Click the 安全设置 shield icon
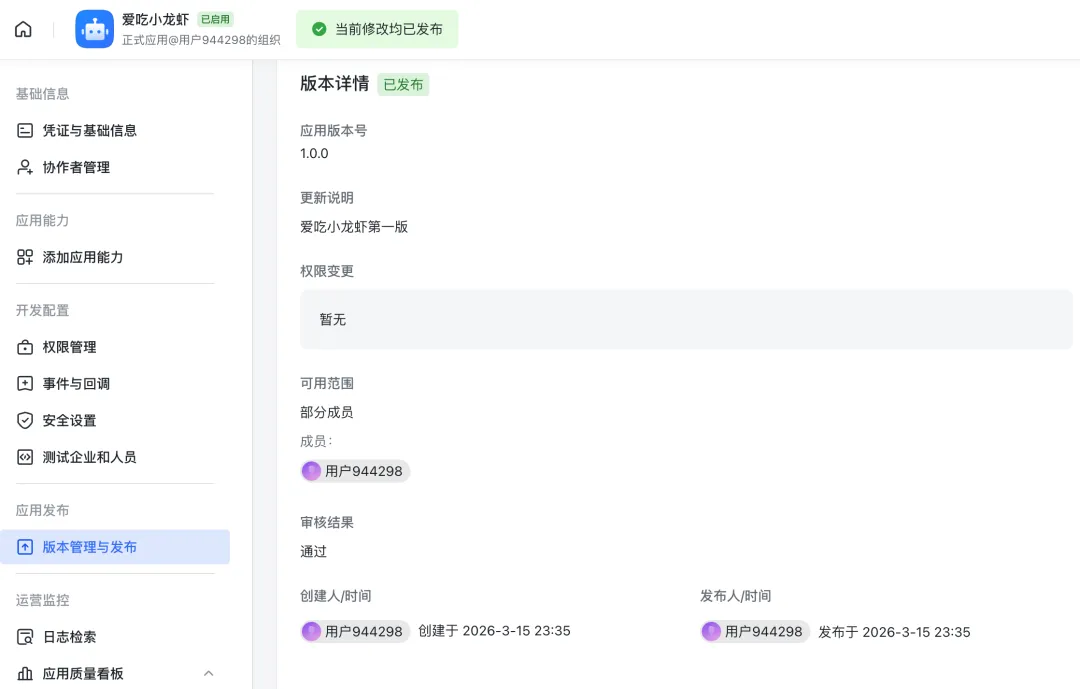This screenshot has height=689, width=1080. [x=25, y=420]
